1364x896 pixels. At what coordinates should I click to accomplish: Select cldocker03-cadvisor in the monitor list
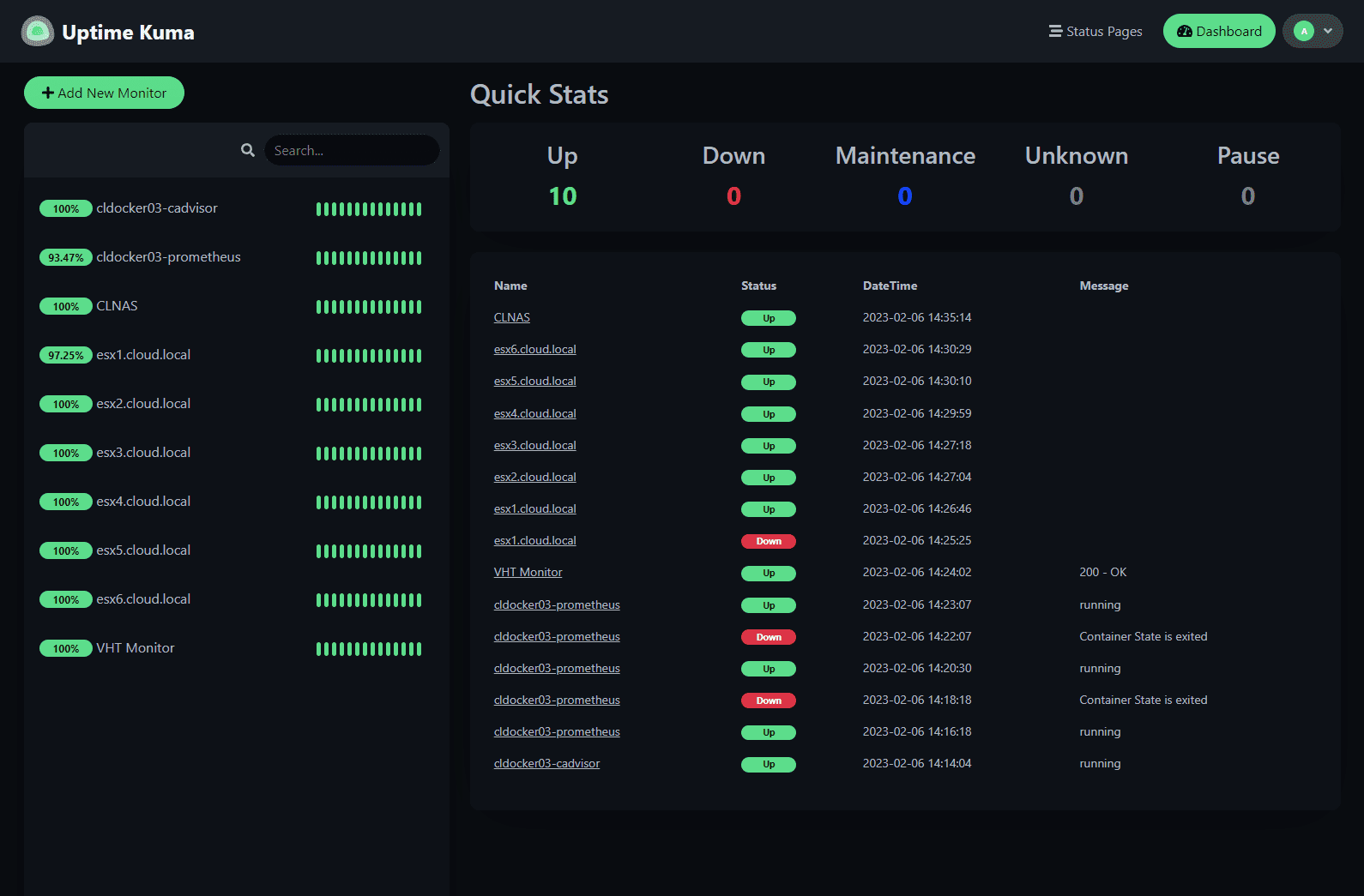(157, 208)
